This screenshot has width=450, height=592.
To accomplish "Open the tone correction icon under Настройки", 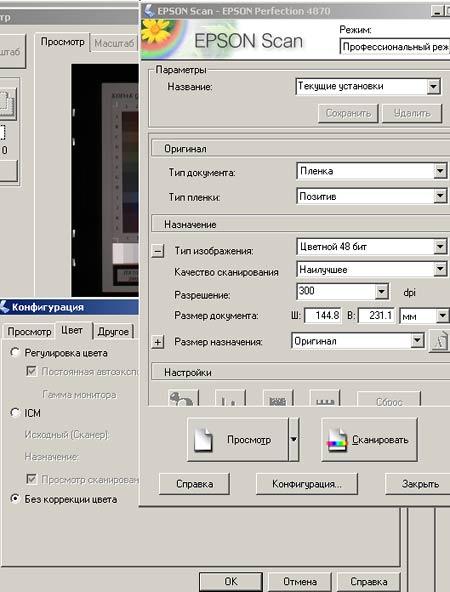I will point(277,398).
